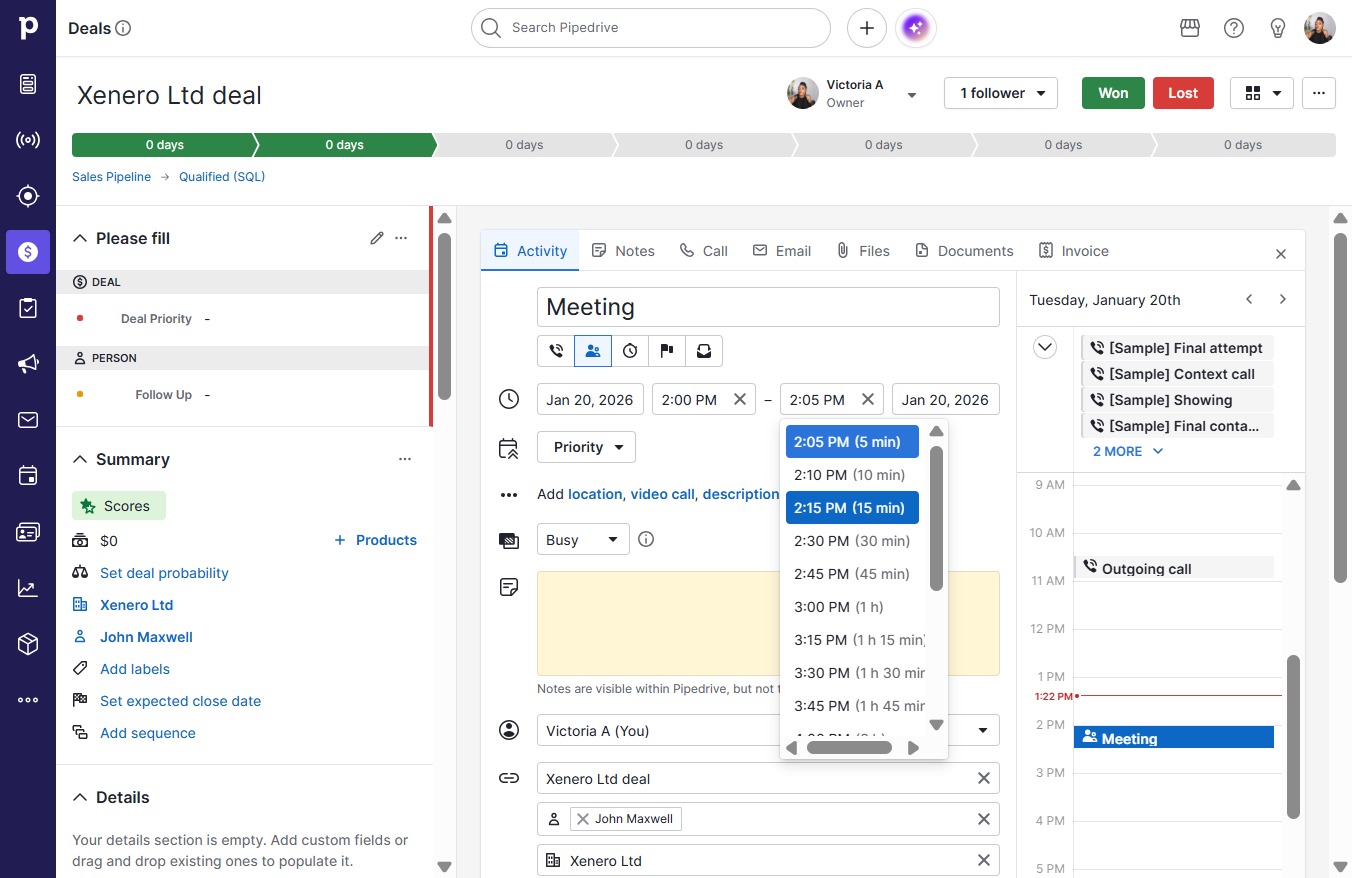This screenshot has height=878, width=1352.
Task: Open the Sales Assistant lightbulb icon
Action: tap(1278, 28)
